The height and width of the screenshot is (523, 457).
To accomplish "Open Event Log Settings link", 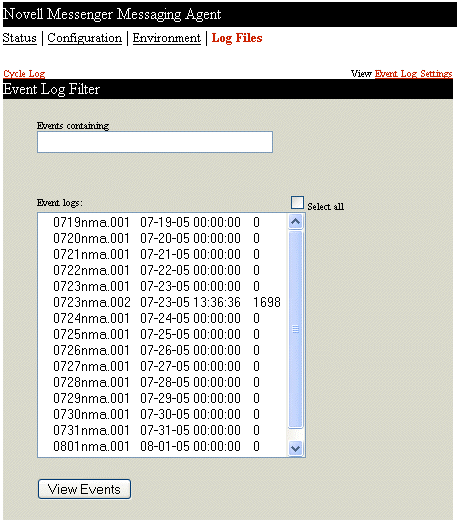I will click(413, 73).
